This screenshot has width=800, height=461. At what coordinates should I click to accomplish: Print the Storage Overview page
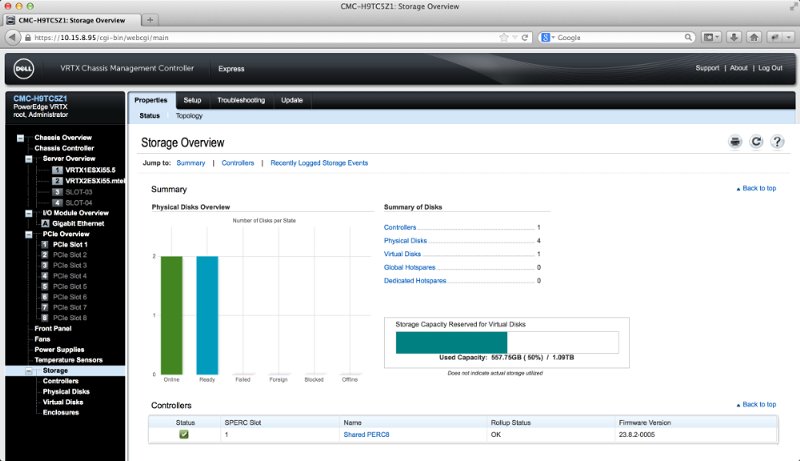(x=735, y=142)
